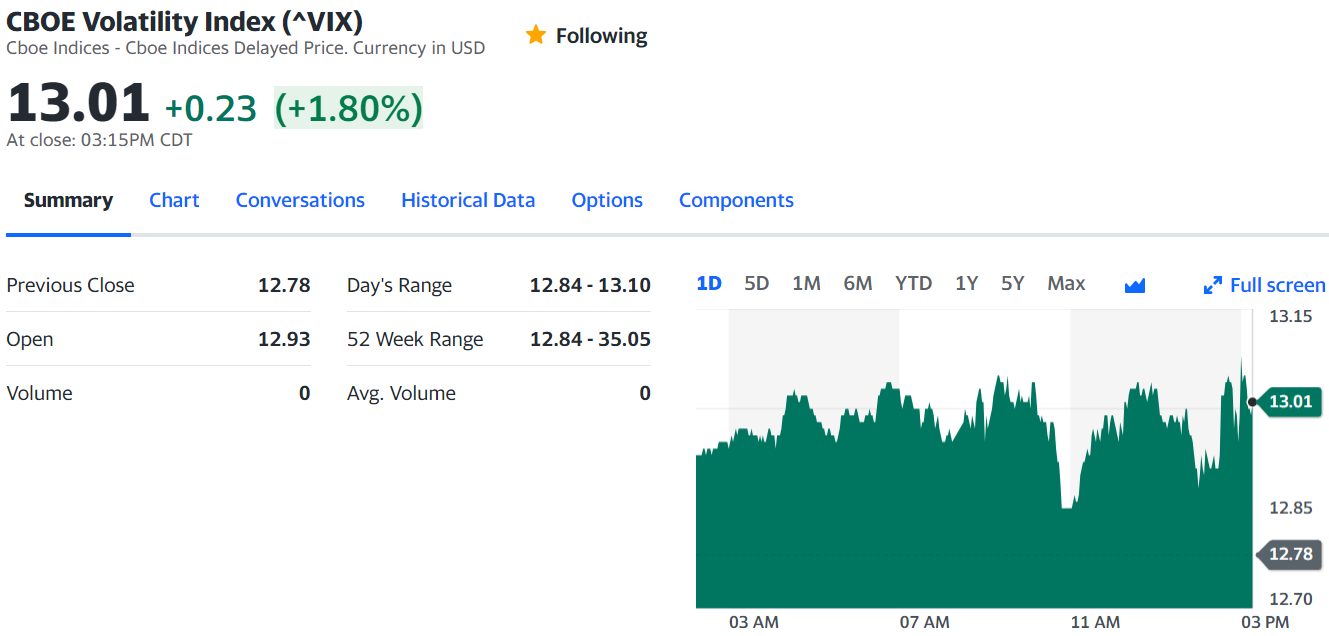1329x636 pixels.
Task: Click the CBOE Volatility Index (^VIX) title
Action: [185, 20]
